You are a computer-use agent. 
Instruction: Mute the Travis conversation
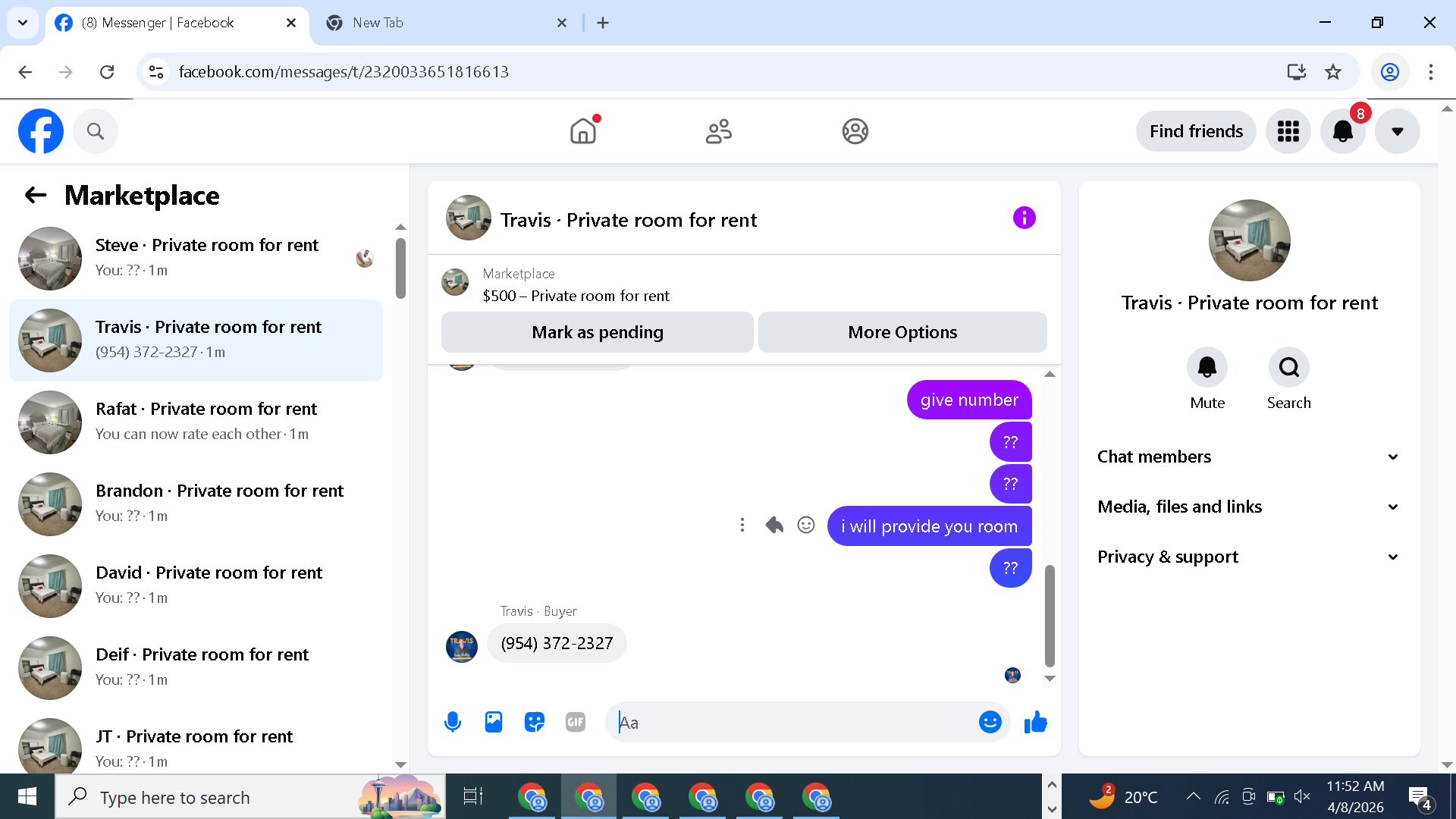click(x=1207, y=368)
